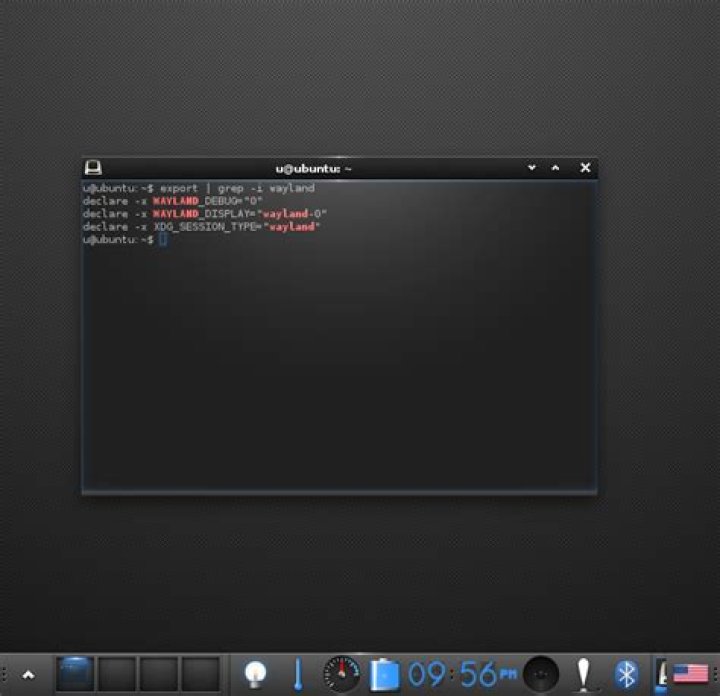This screenshot has width=720, height=696.
Task: Click the thermometer temperature gadget
Action: pyautogui.click(x=298, y=674)
